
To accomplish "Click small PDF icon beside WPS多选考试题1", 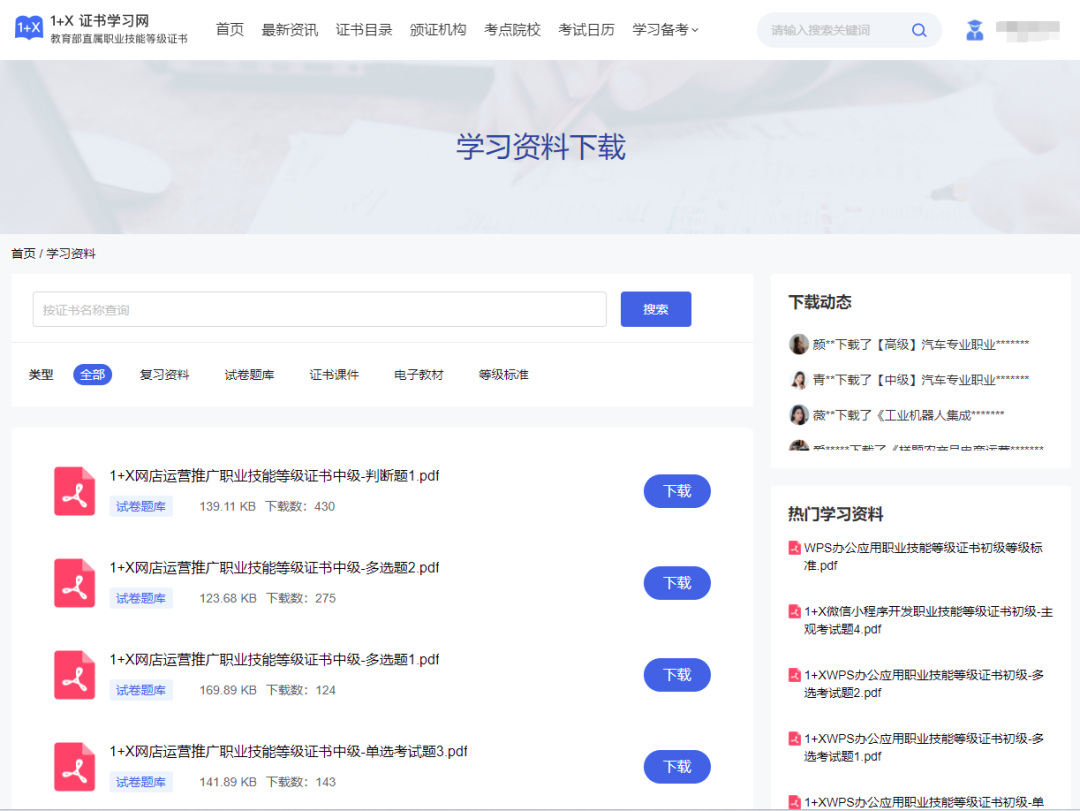I will click(794, 739).
